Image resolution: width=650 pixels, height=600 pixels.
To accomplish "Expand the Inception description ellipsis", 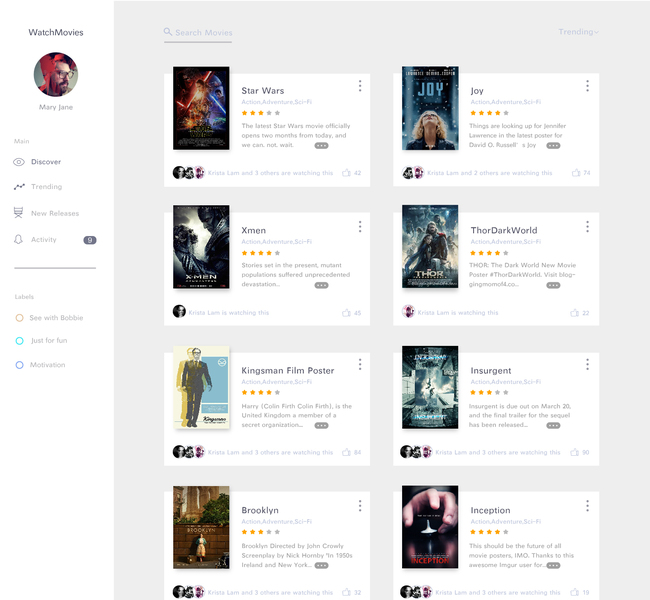I will (553, 565).
